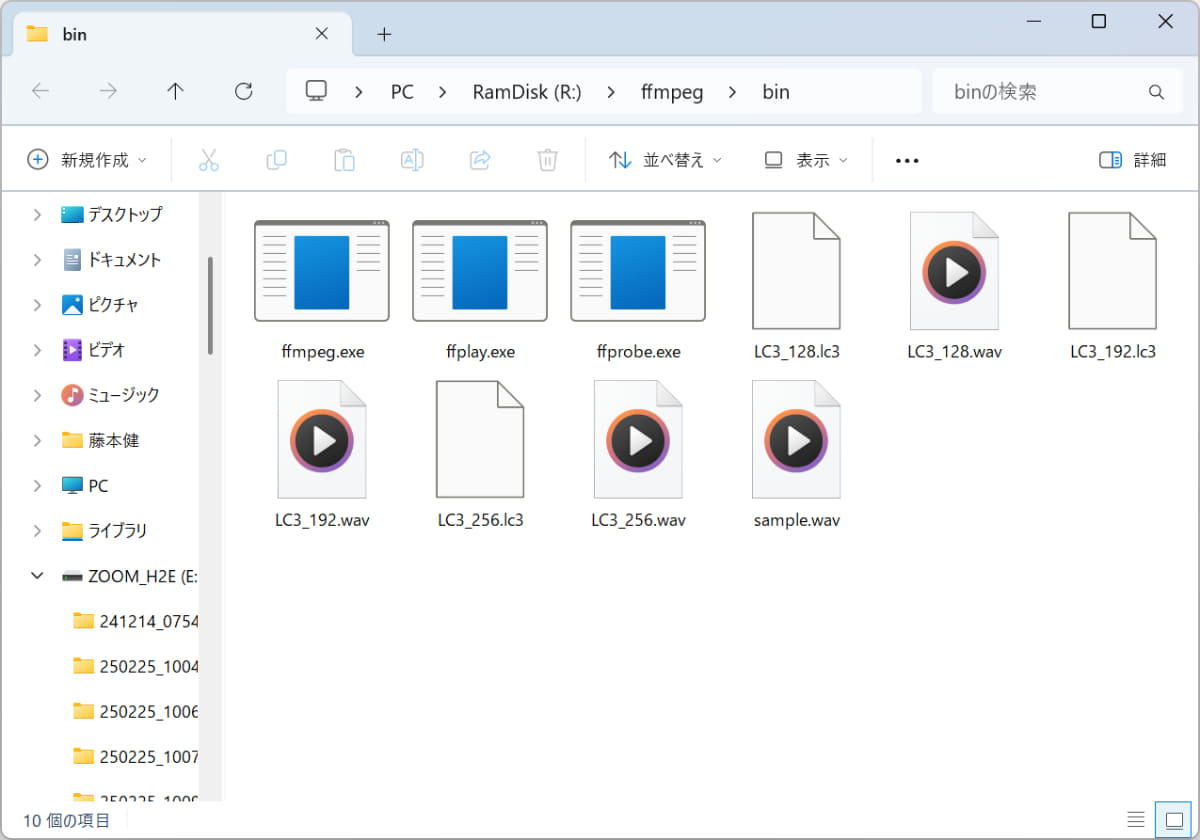Open chevron after RamDisk (R:) in breadcrumb
Image resolution: width=1200 pixels, height=840 pixels.
click(x=611, y=92)
